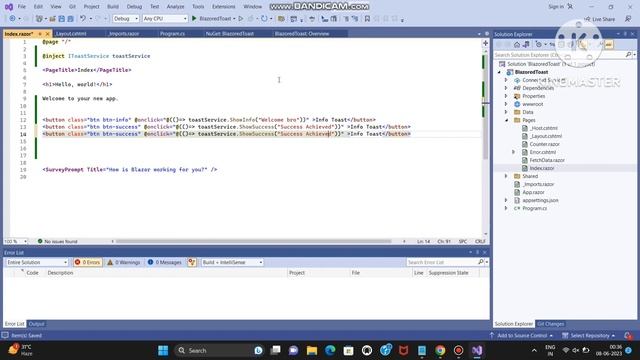Switch to the Program.cs tab

[x=172, y=34]
